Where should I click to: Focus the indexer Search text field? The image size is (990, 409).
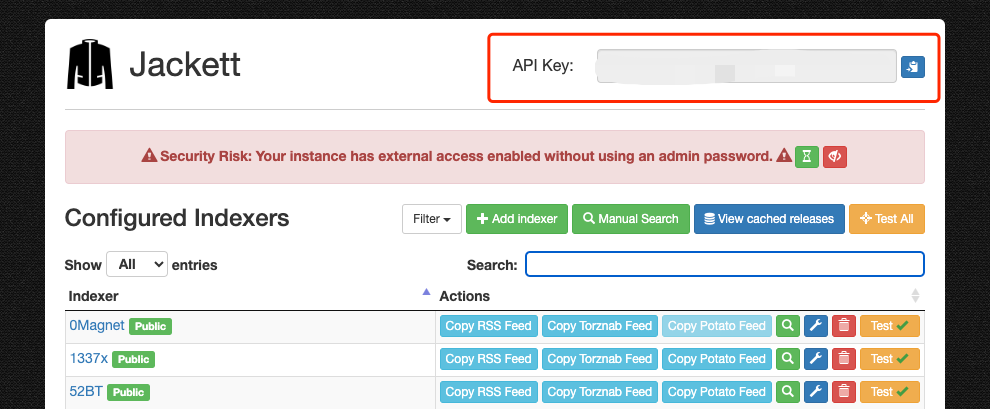click(x=724, y=264)
